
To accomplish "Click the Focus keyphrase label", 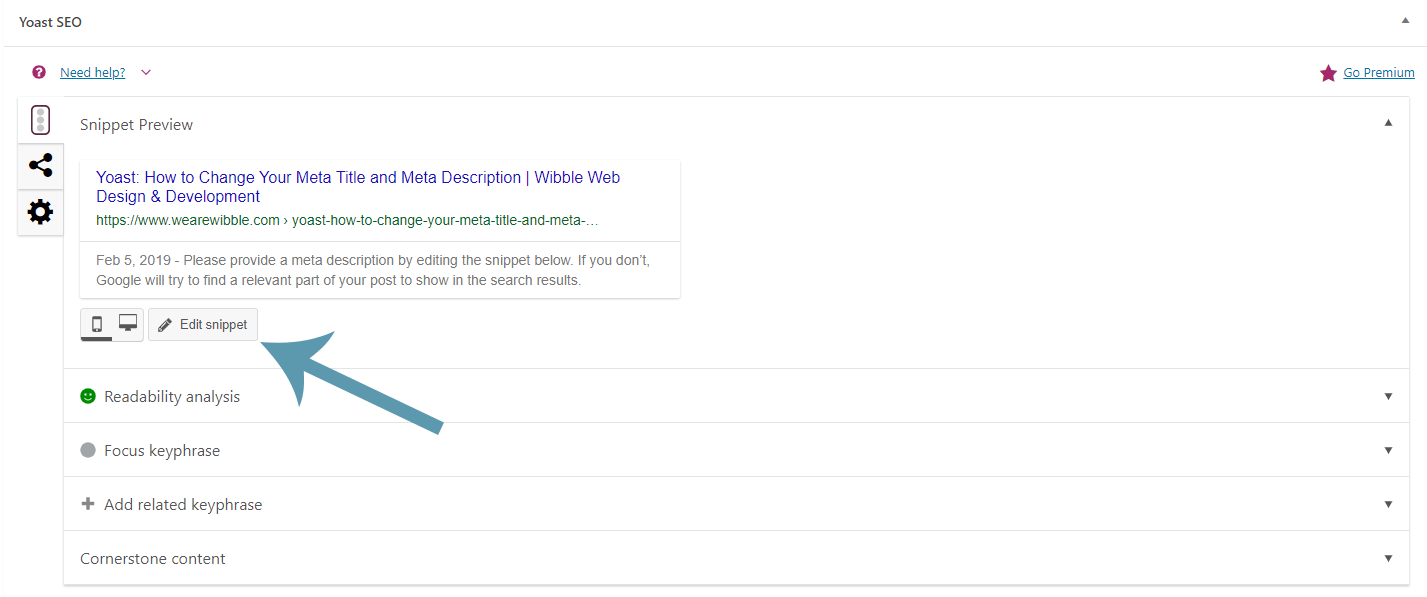I will pyautogui.click(x=162, y=451).
